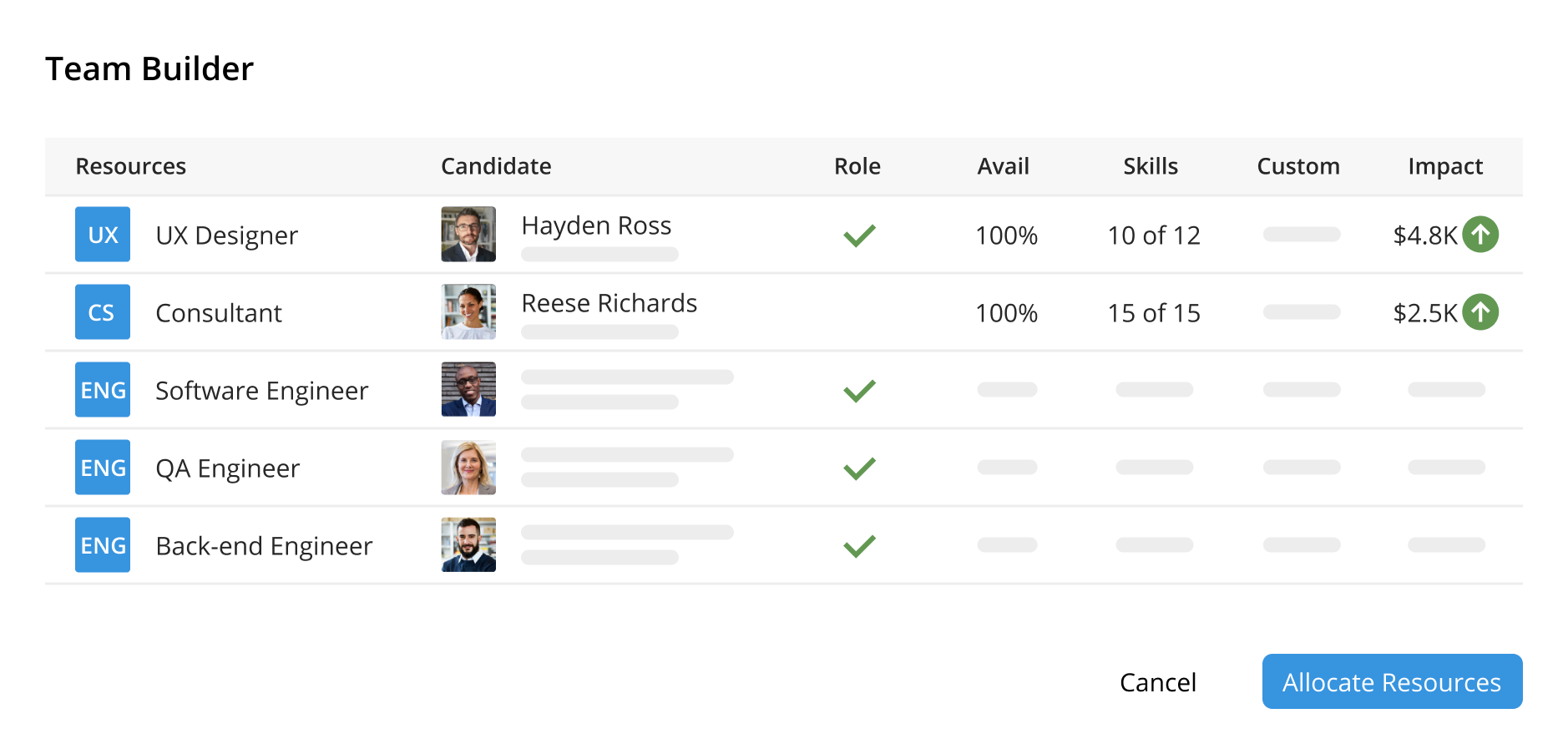Click the ENG icon for Back-end Engineer

coord(102,545)
